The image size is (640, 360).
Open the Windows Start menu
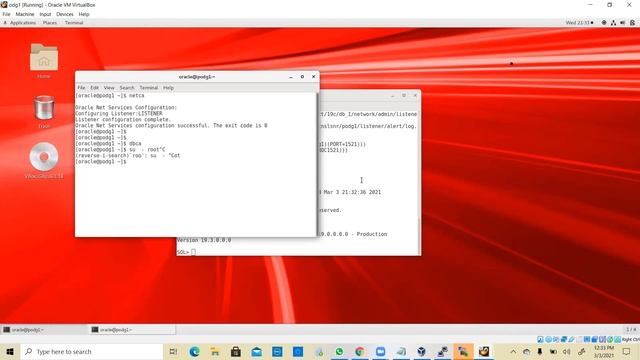tap(10, 351)
